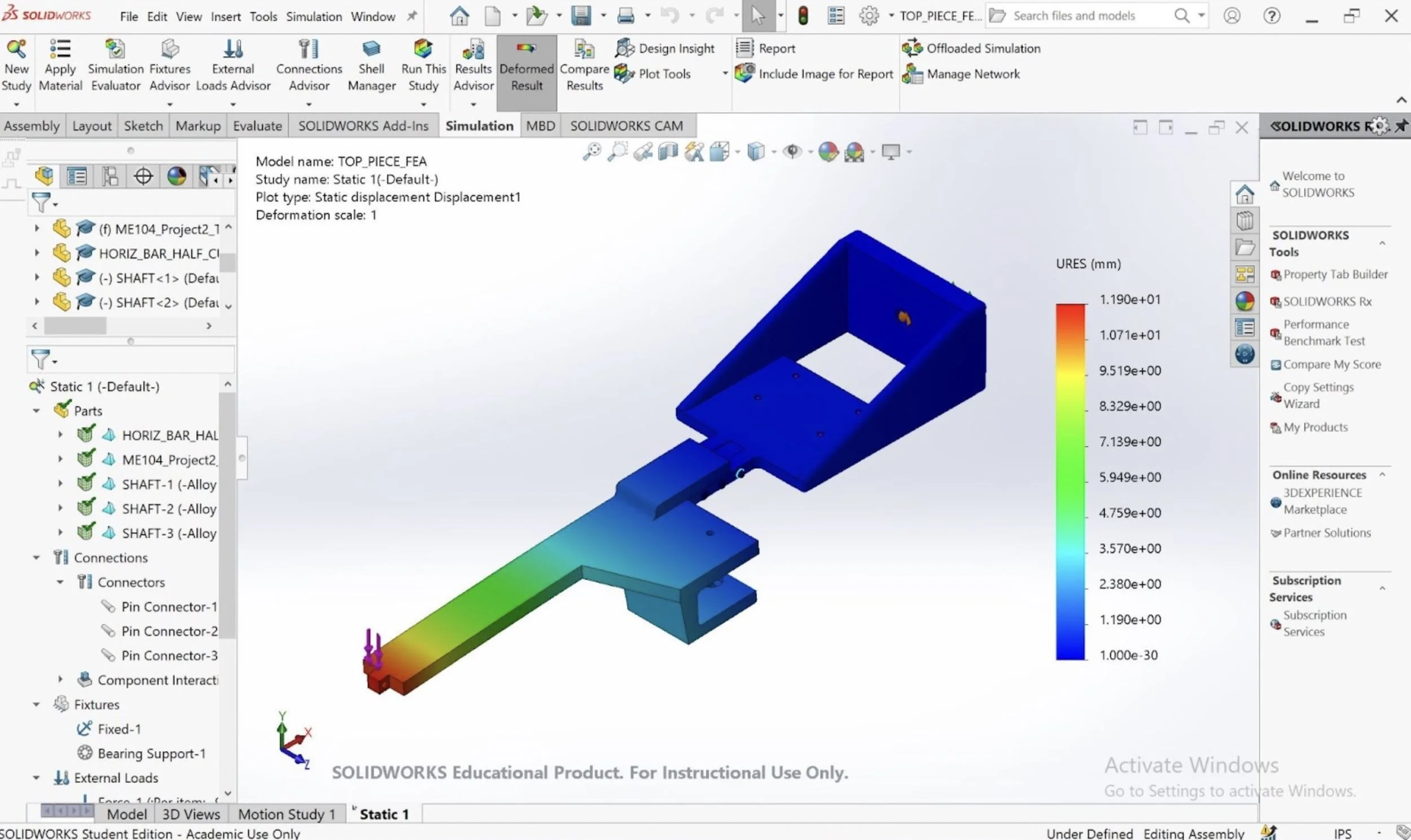Open Apply Material tool

coord(60,50)
